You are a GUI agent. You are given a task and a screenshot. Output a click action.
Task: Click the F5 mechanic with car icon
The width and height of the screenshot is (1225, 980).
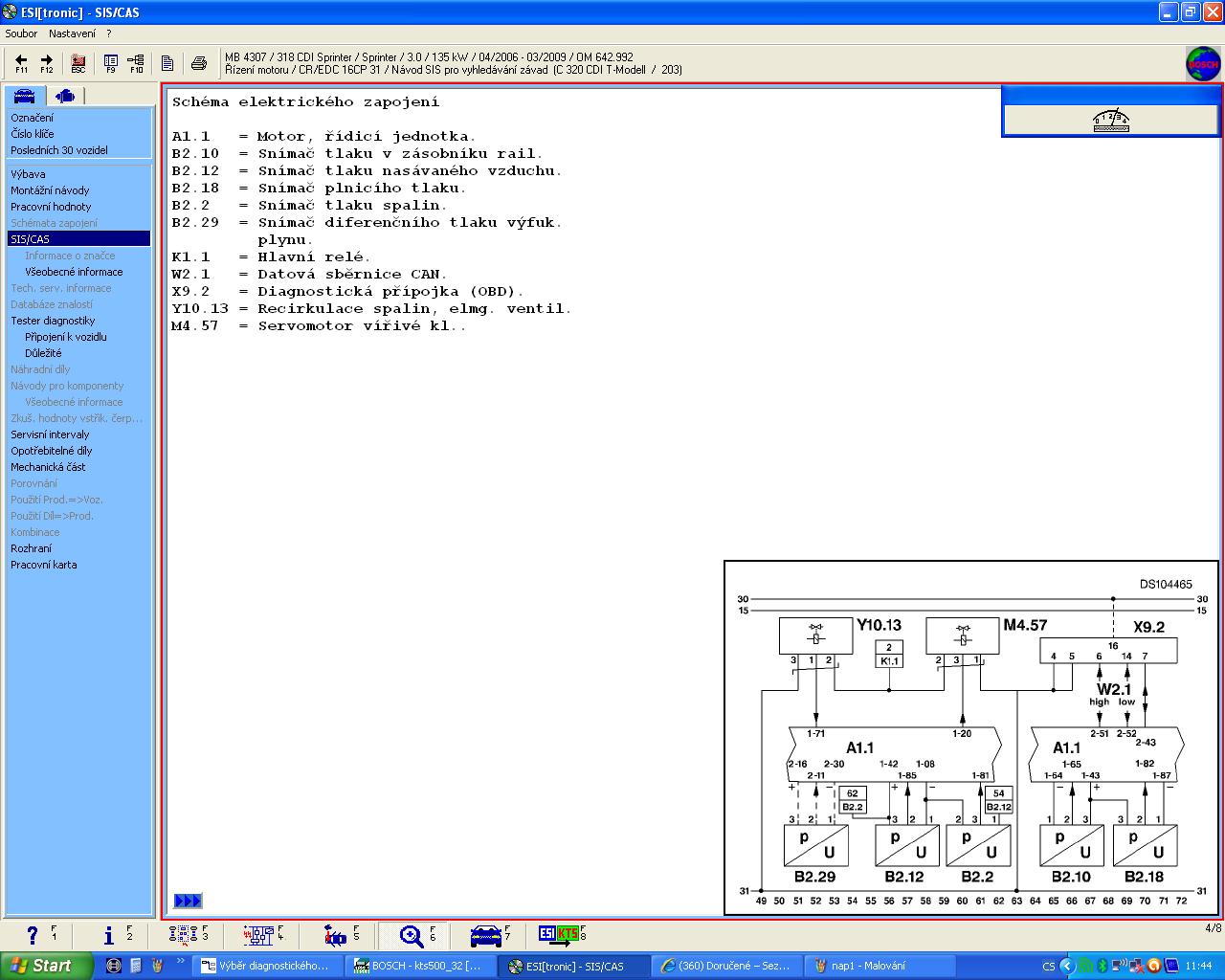coord(336,935)
